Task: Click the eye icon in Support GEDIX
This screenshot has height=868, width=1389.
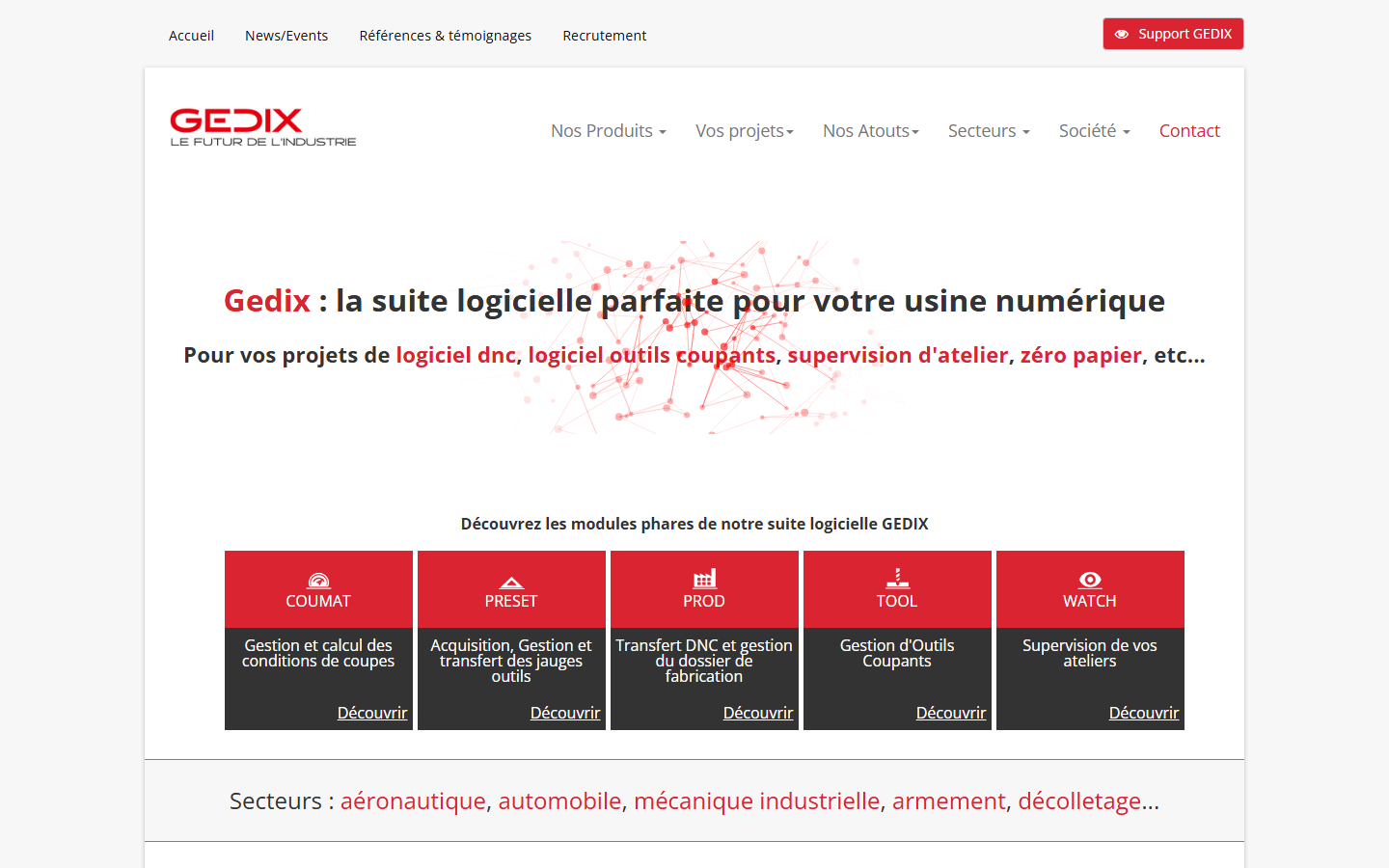Action: click(1122, 34)
